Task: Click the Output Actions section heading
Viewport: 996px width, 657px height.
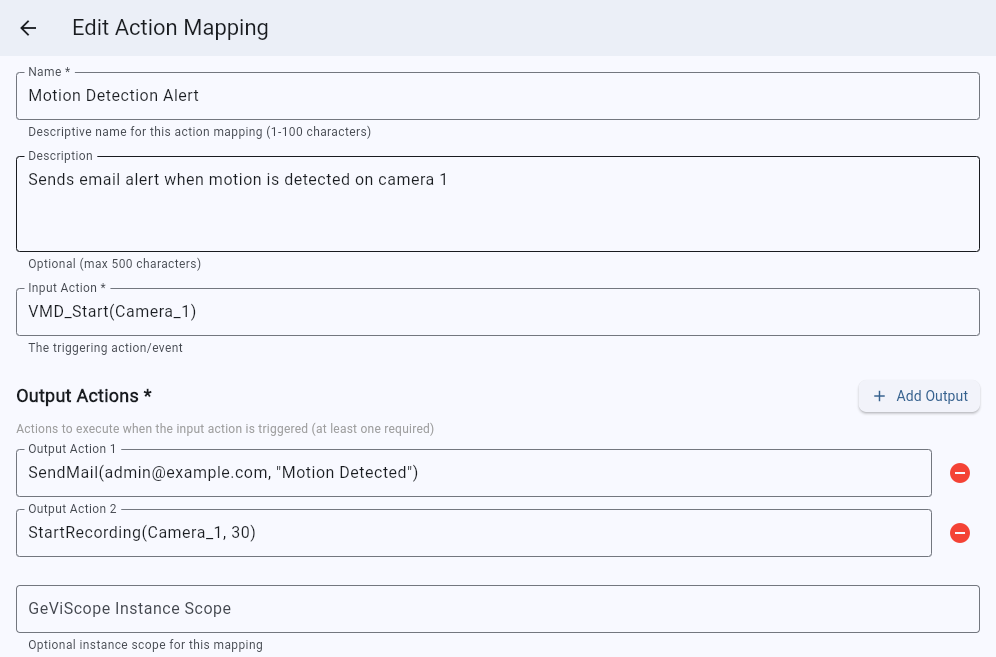Action: (84, 396)
